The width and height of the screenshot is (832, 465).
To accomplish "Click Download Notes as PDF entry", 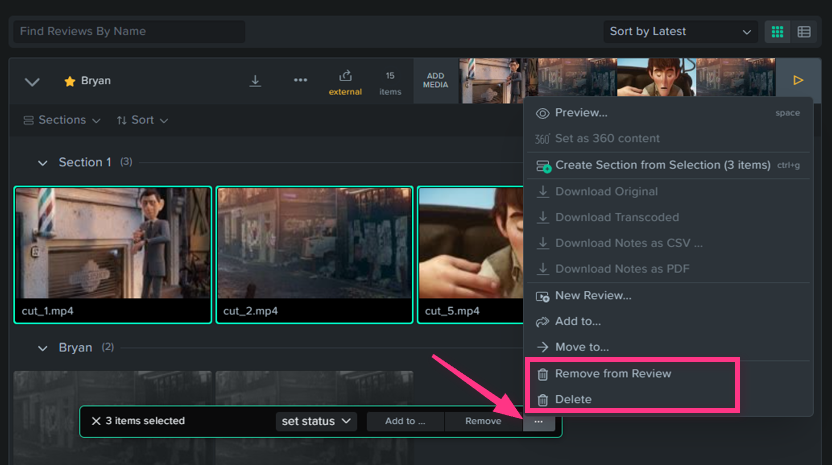I will click(669, 269).
